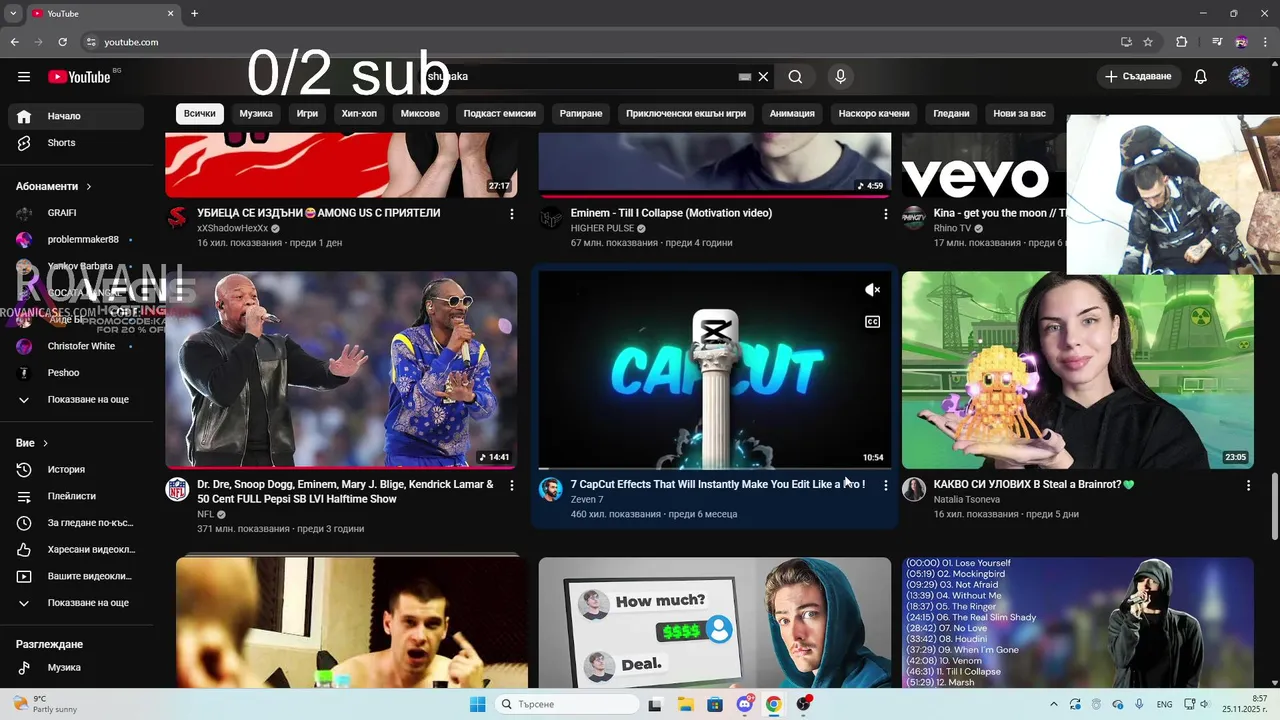Open Харесани видеоклипове list
Screen dimensions: 1280x720
[76, 550]
